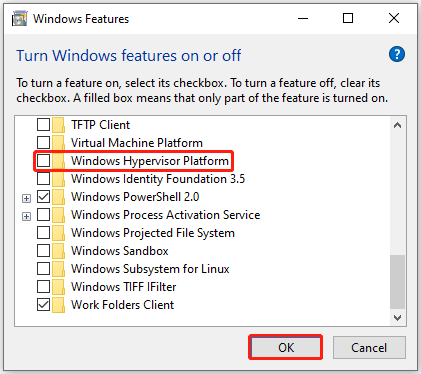Click the Windows Hypervisor Platform folder icon
The width and height of the screenshot is (421, 374).
(x=59, y=161)
